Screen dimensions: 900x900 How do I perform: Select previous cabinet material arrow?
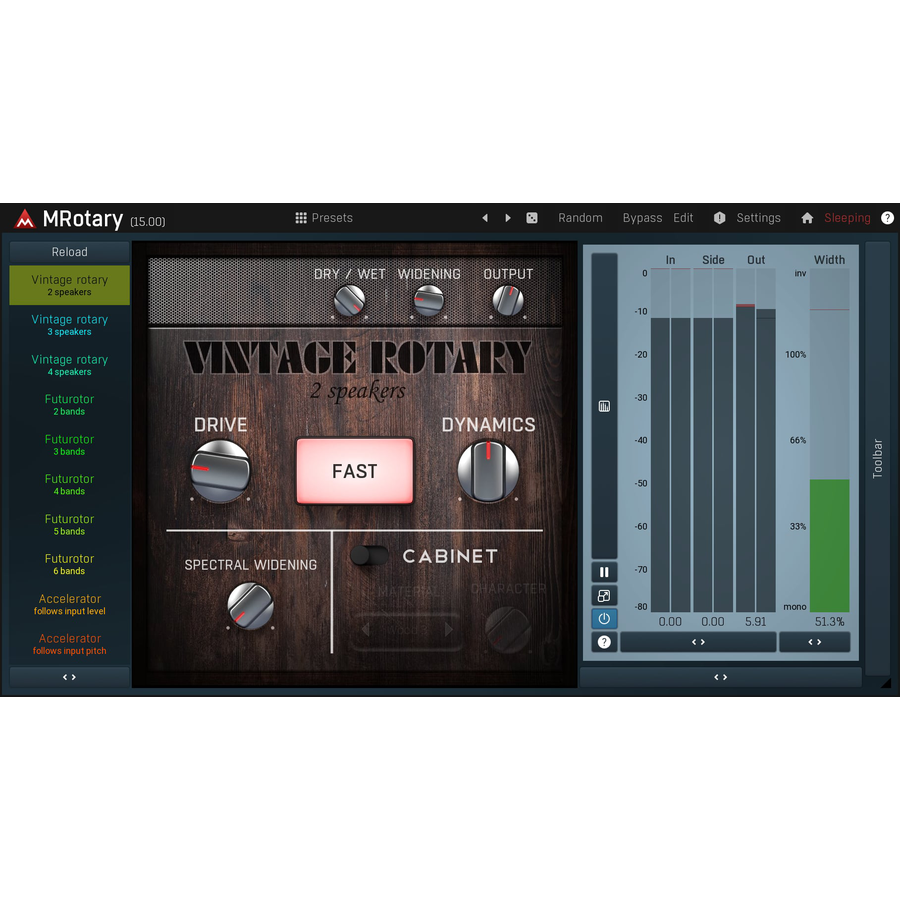pyautogui.click(x=366, y=630)
